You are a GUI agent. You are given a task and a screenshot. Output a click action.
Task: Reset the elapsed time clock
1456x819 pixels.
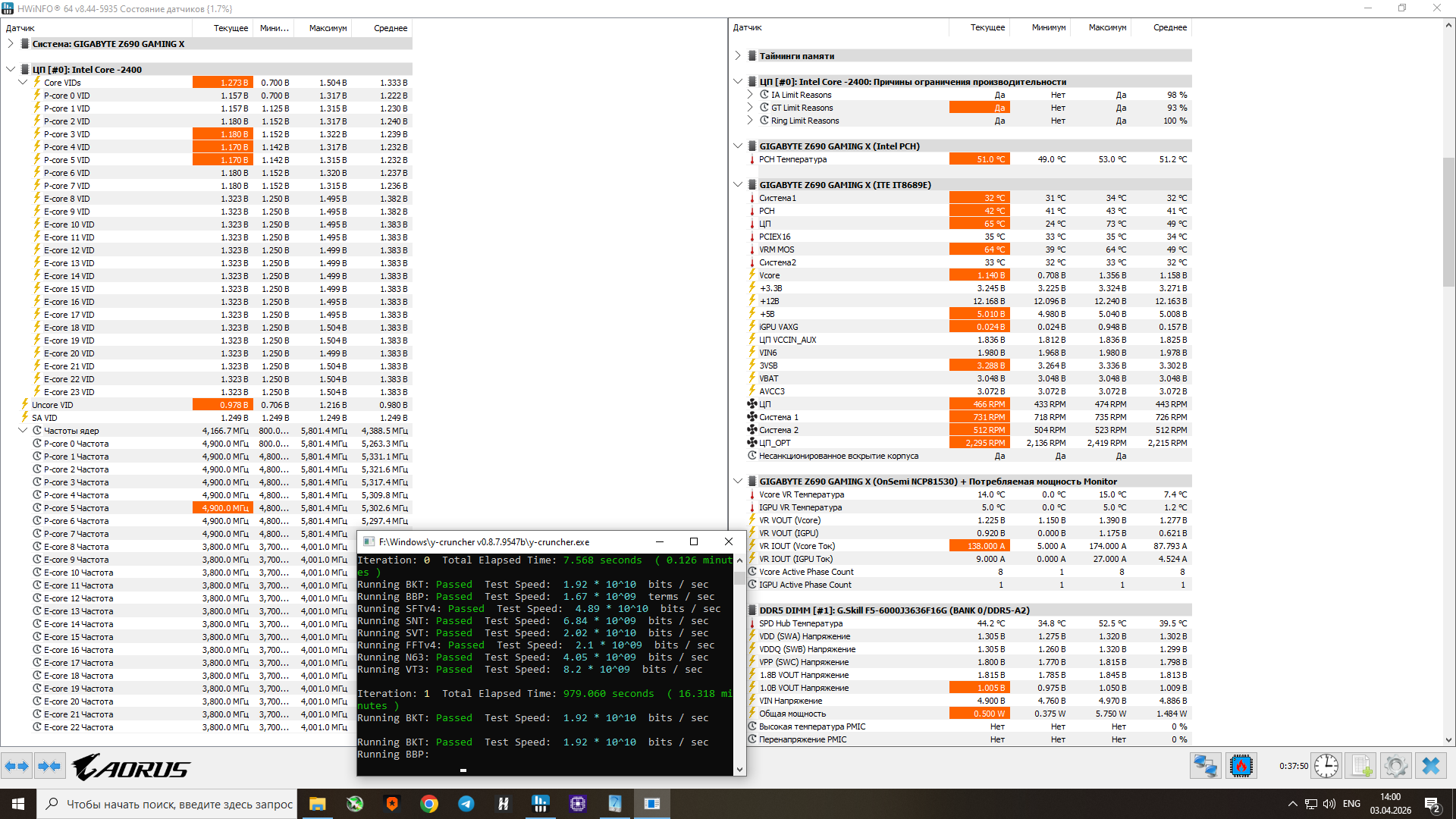coord(1326,767)
